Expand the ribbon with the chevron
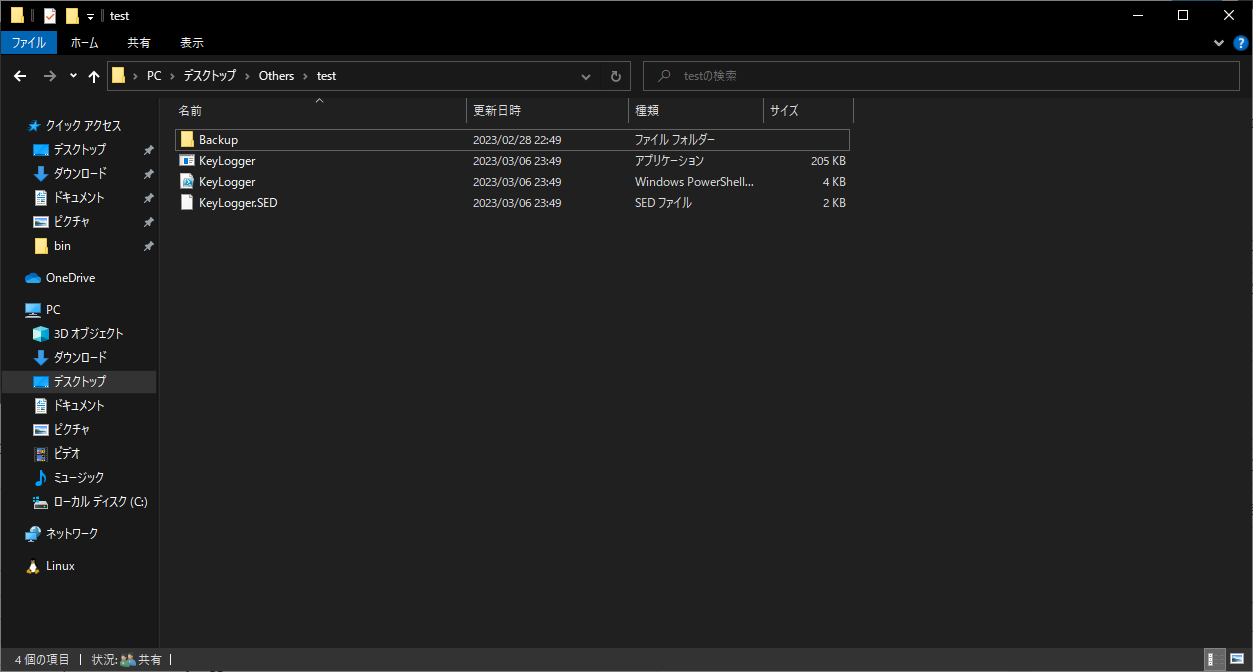 pos(1219,43)
